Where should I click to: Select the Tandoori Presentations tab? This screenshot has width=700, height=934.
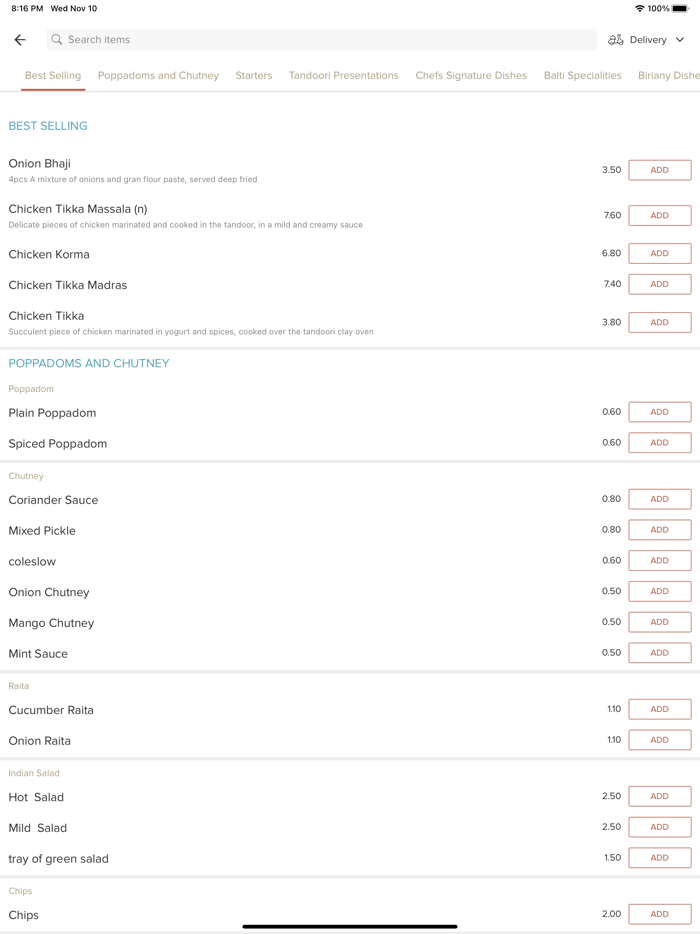[x=344, y=75]
